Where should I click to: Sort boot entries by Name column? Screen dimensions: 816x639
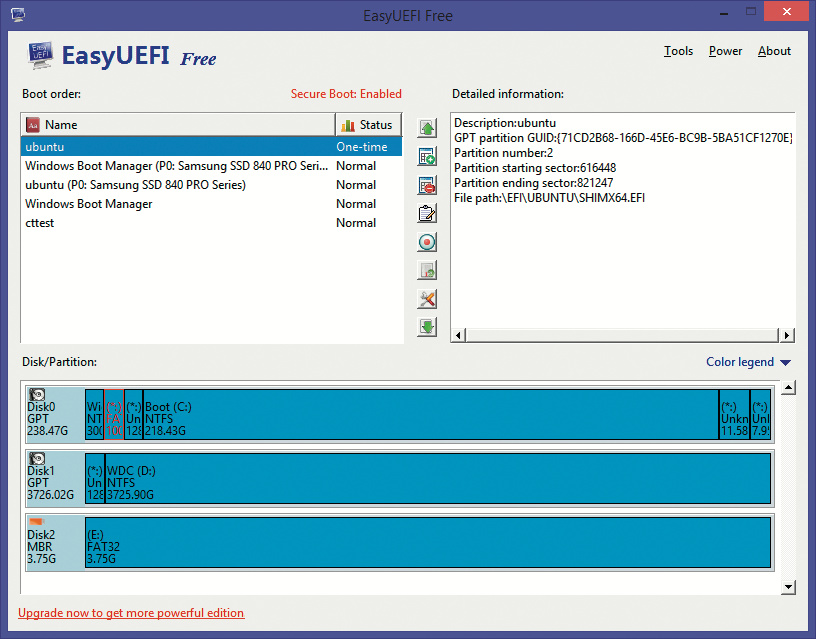coord(178,125)
